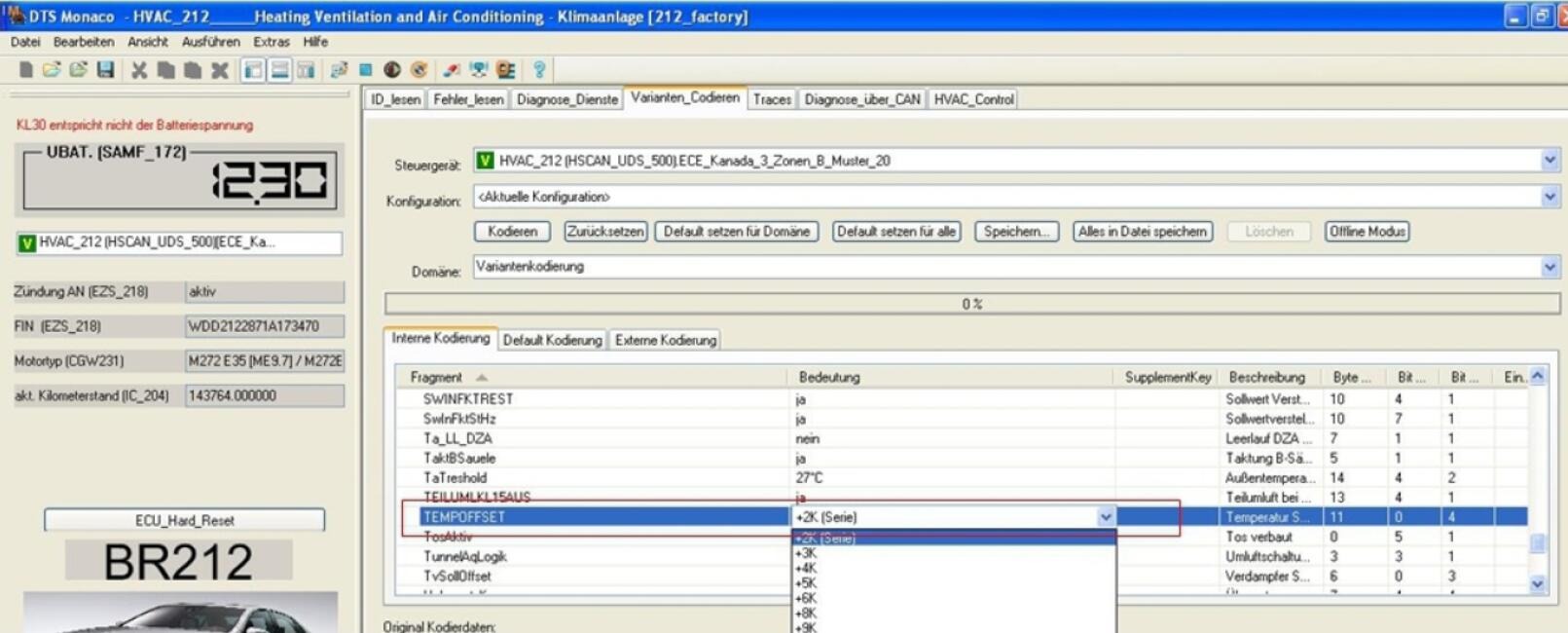This screenshot has width=1568, height=633.
Task: Click the yellow Open folder toolbar icon
Action: [x=52, y=70]
